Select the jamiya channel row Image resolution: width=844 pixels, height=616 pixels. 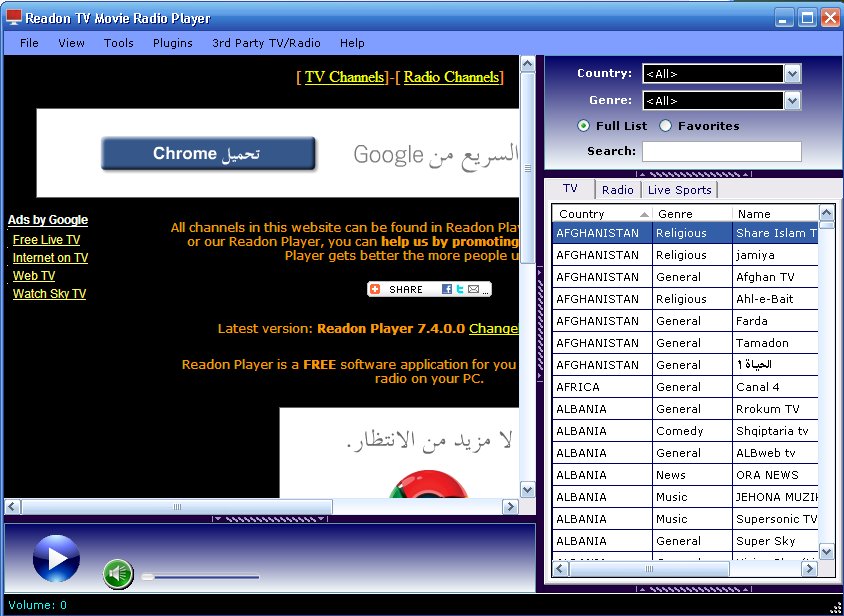[x=685, y=255]
